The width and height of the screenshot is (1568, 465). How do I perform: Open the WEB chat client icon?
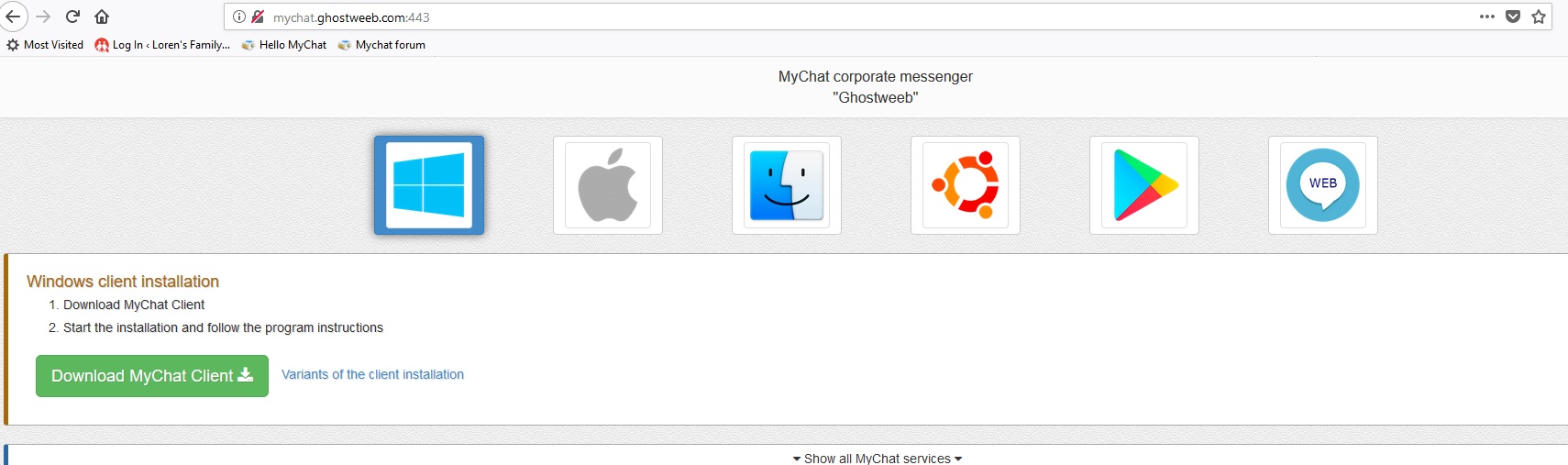[1323, 185]
